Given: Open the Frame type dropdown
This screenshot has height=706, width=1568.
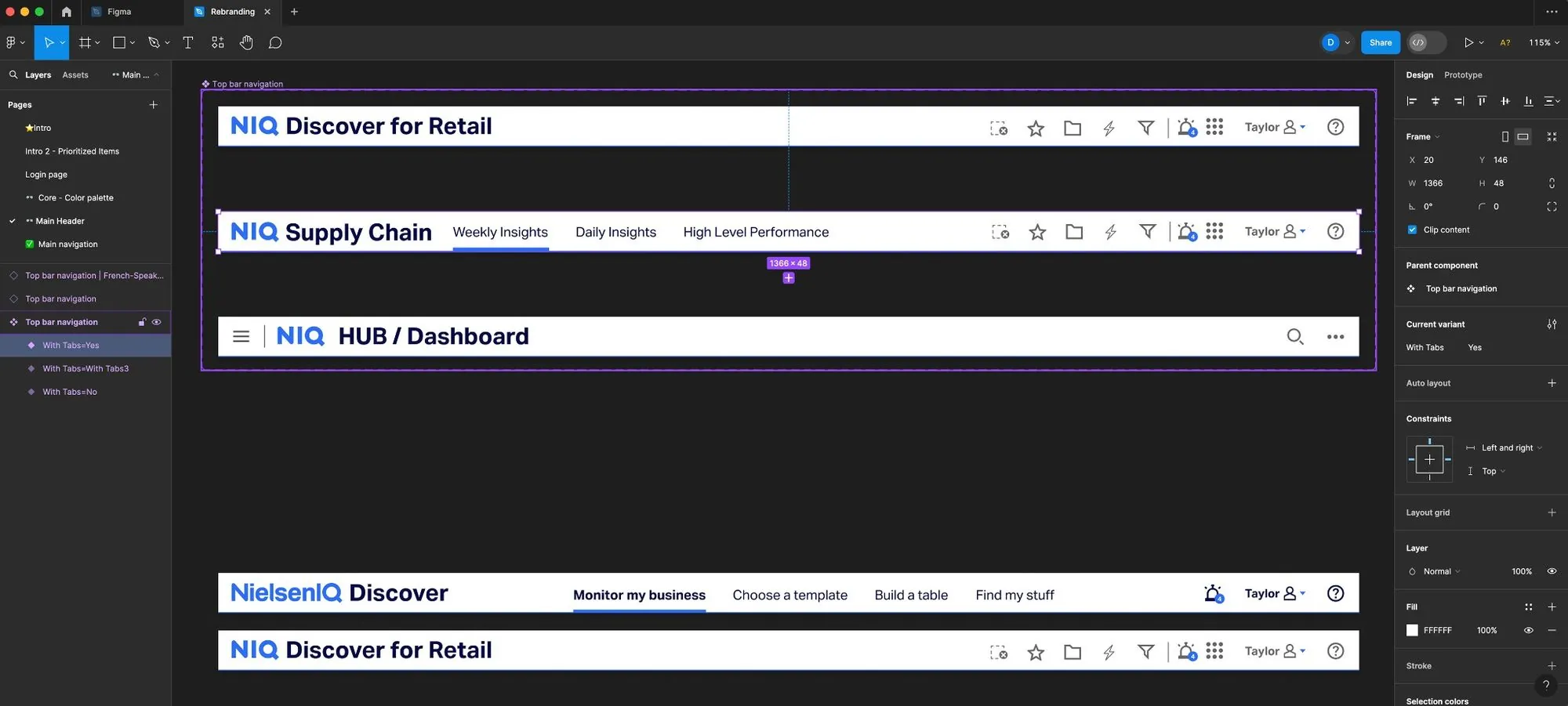Looking at the screenshot, I should coord(1423,136).
